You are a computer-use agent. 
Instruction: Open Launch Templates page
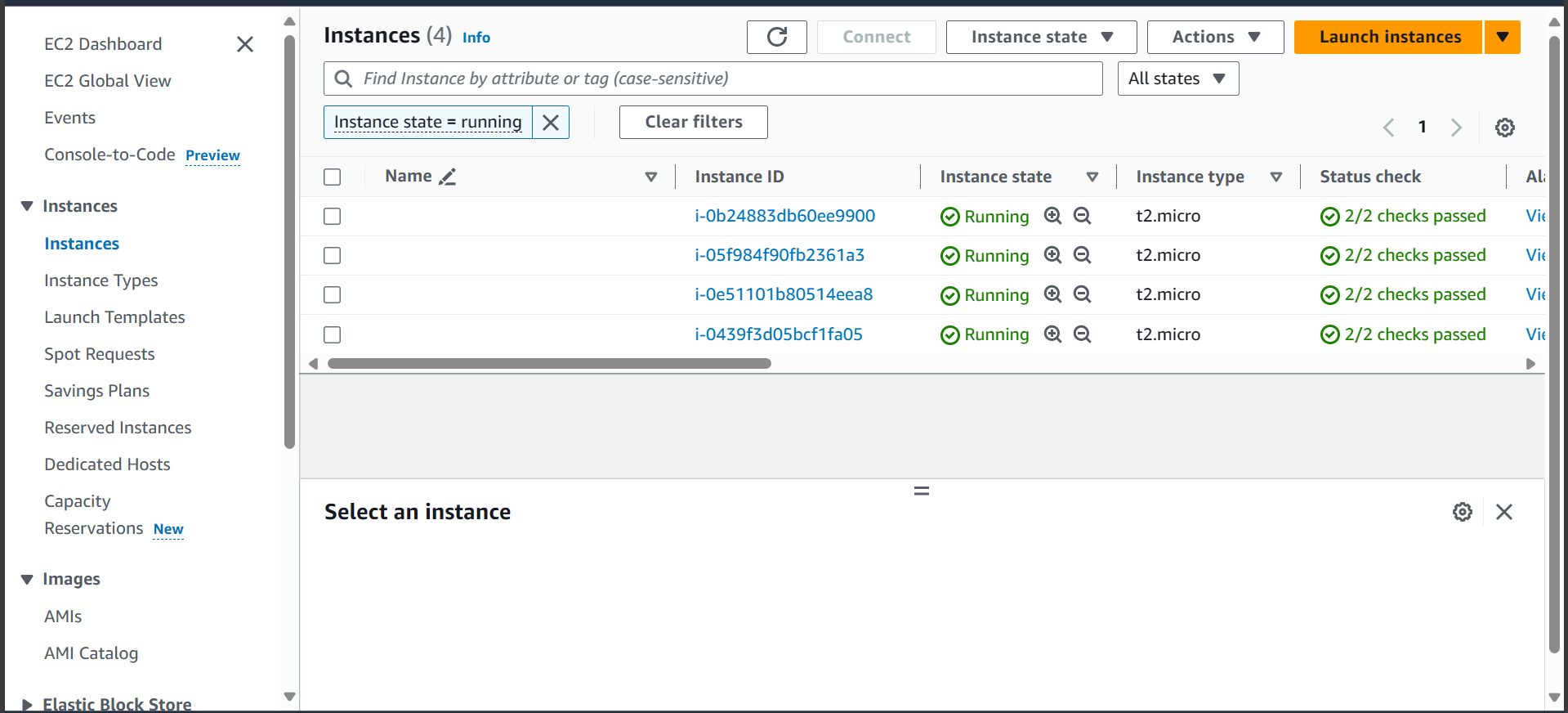(114, 317)
